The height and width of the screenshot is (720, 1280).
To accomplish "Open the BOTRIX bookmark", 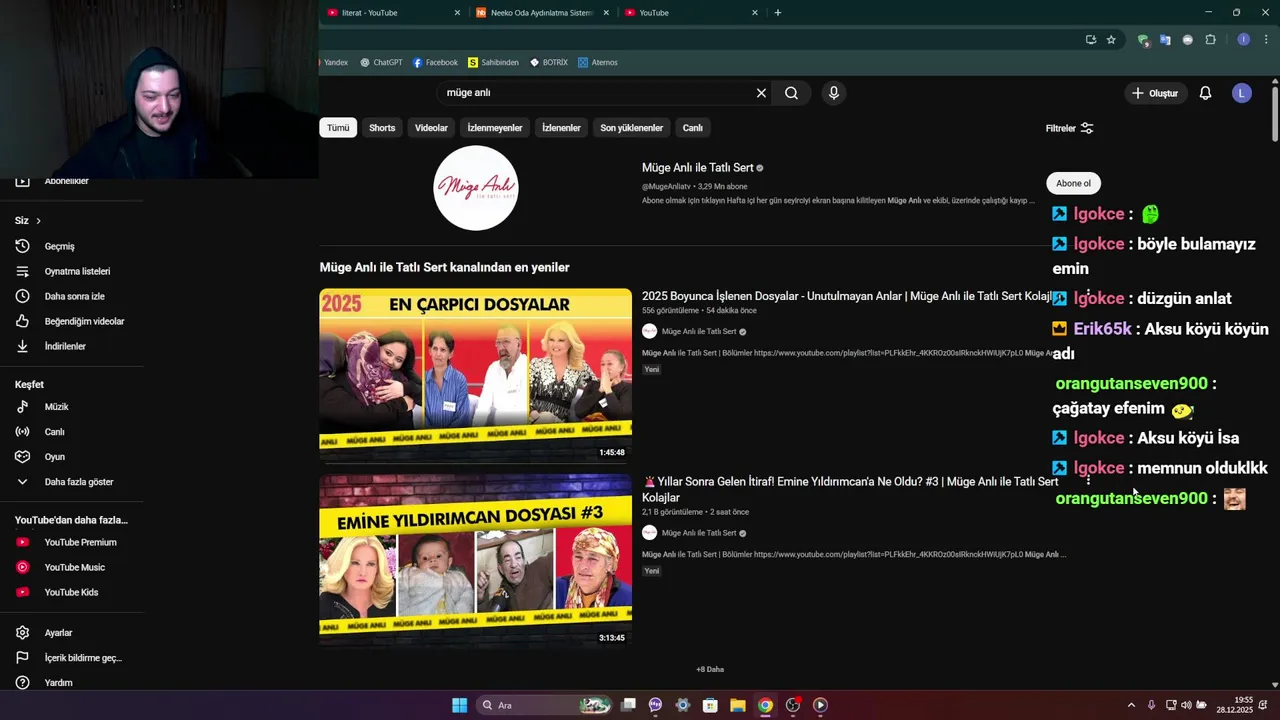I will (x=548, y=62).
